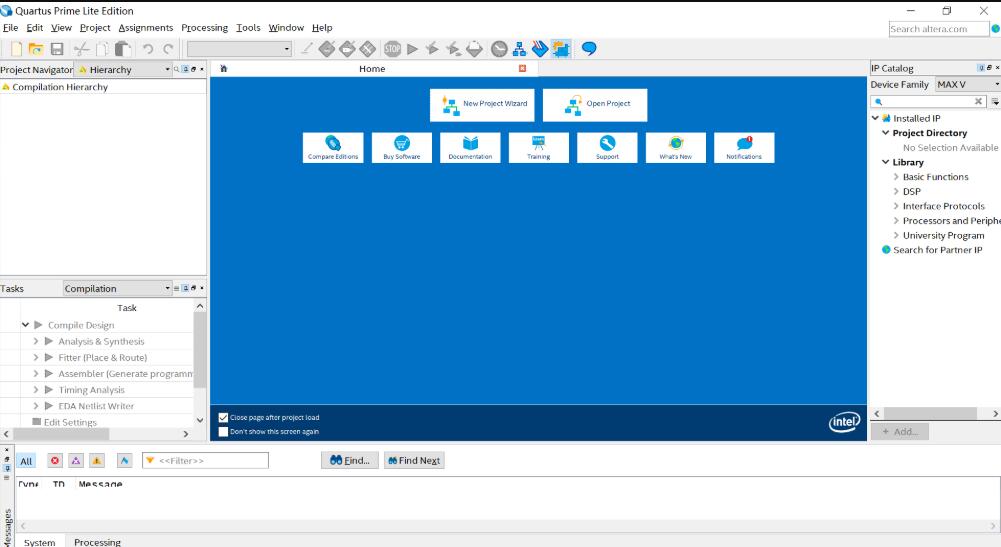Click the Open file folder icon
This screenshot has height=547, width=1001.
(x=36, y=49)
